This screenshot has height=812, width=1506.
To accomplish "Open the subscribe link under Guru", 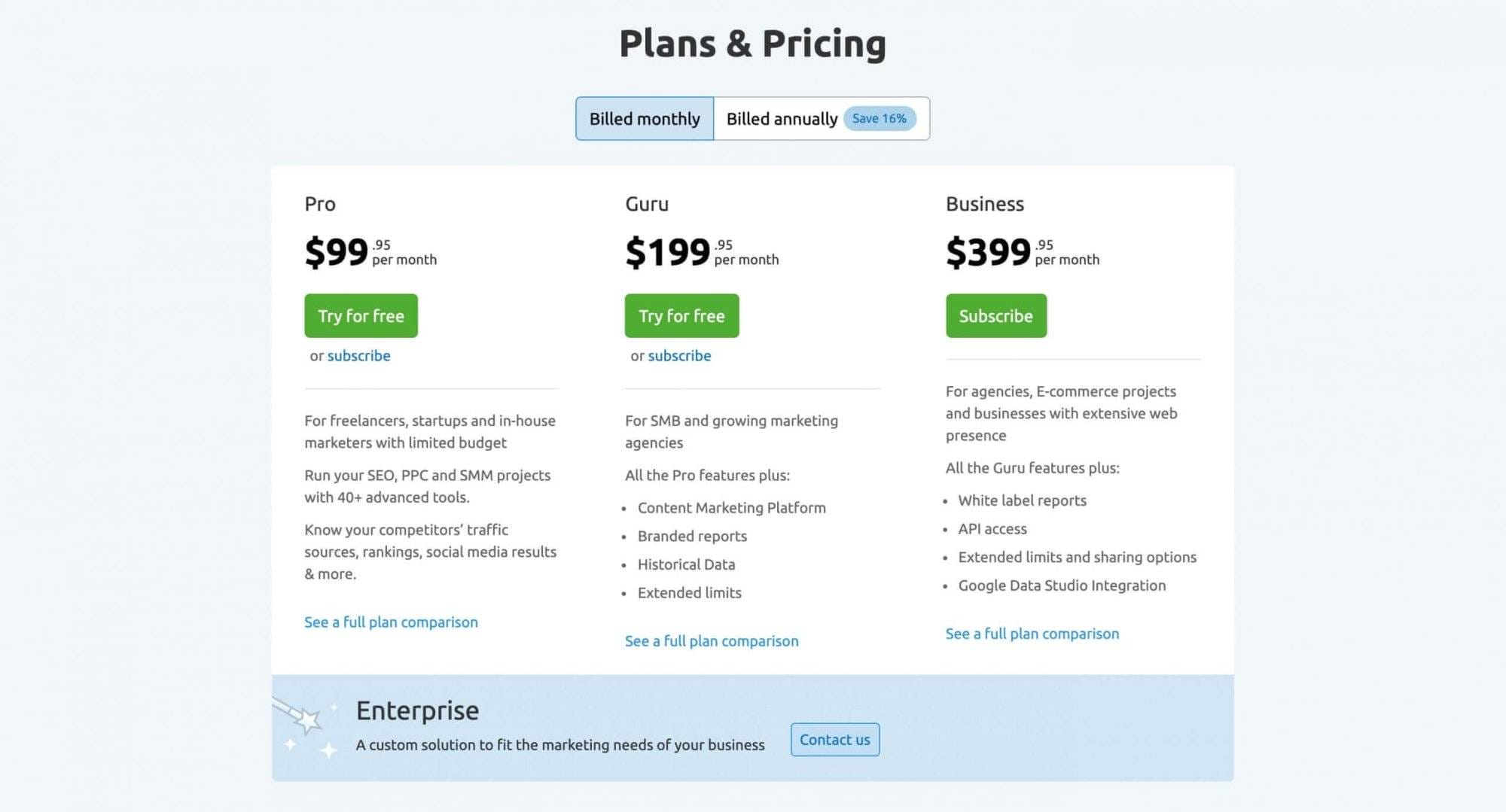I will 679,355.
